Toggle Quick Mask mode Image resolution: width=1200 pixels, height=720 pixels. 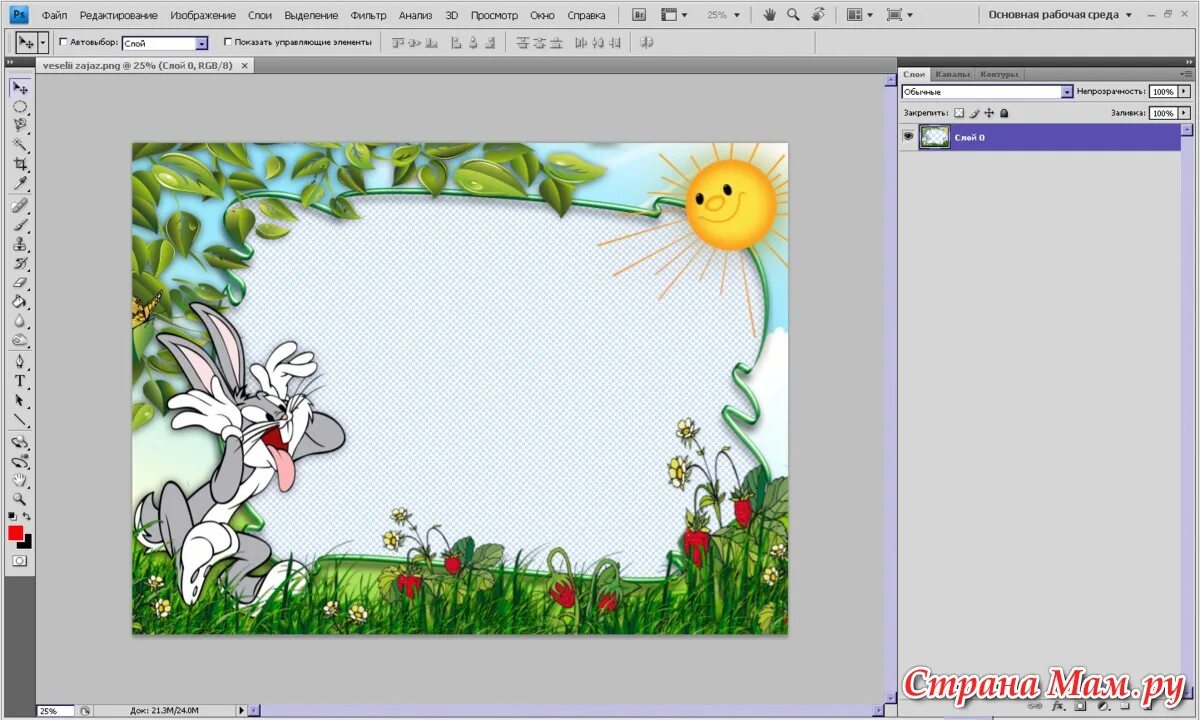click(20, 562)
